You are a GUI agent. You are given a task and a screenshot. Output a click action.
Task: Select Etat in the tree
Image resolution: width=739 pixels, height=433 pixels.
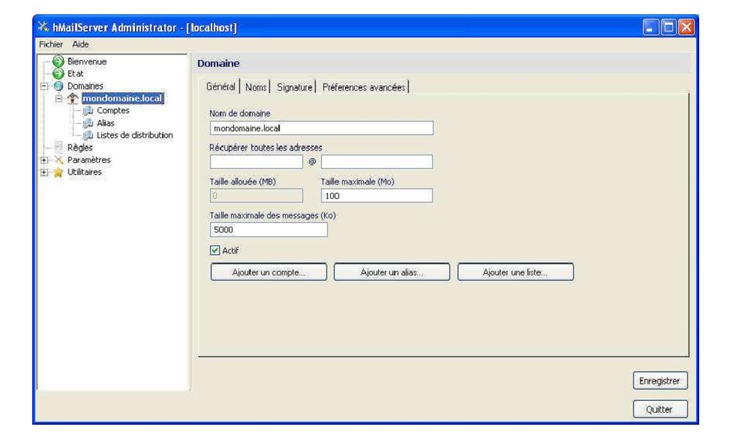click(x=75, y=74)
